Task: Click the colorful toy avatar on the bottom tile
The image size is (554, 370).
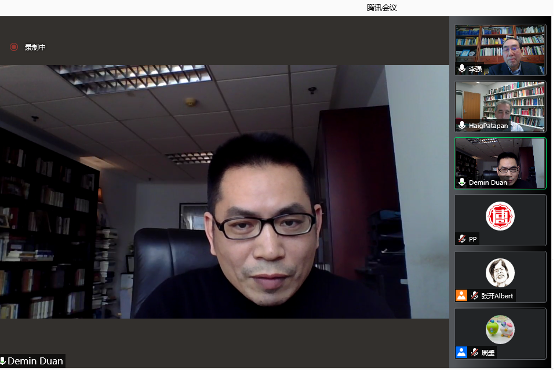Action: [x=500, y=329]
